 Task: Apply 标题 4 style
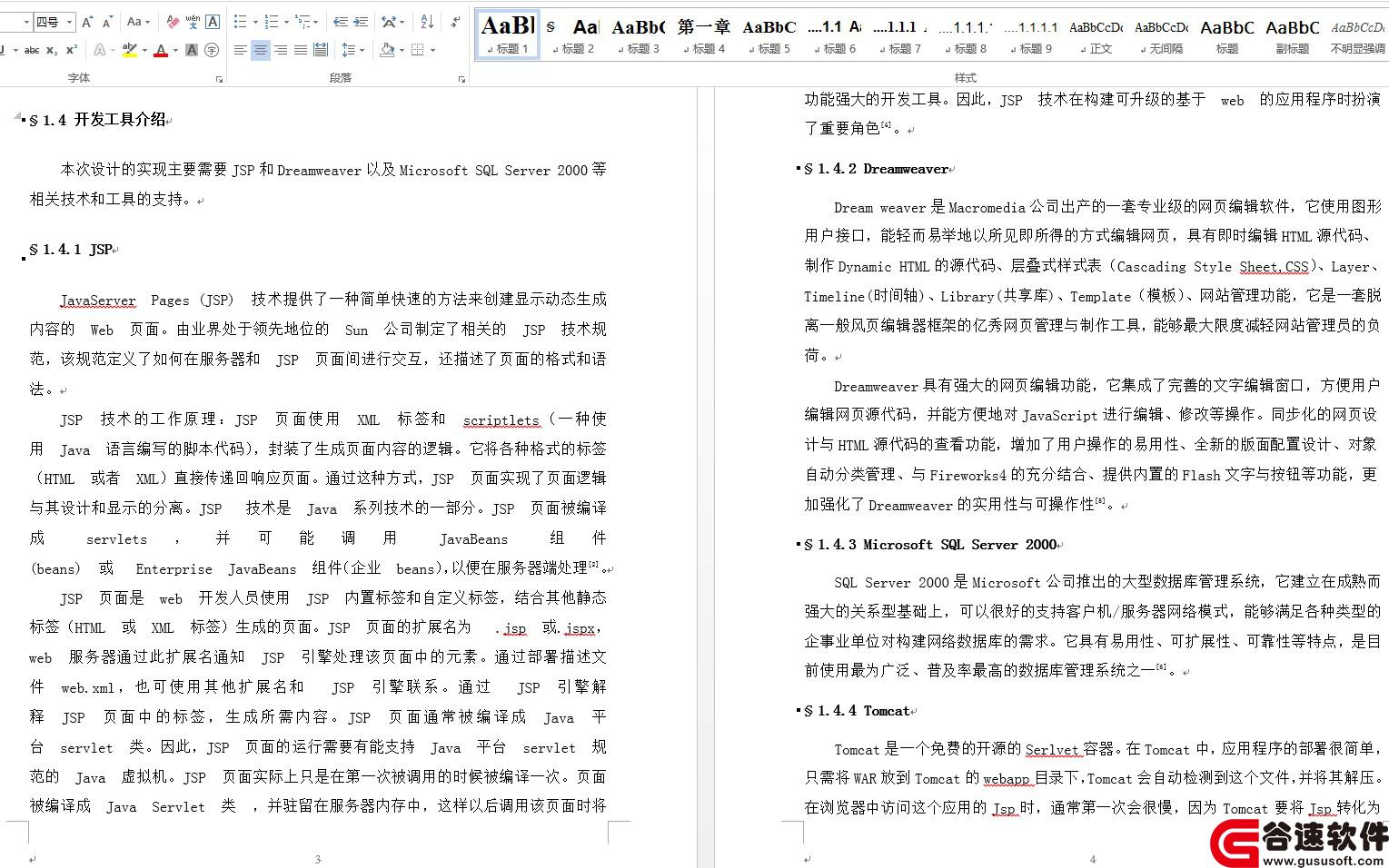coord(704,35)
